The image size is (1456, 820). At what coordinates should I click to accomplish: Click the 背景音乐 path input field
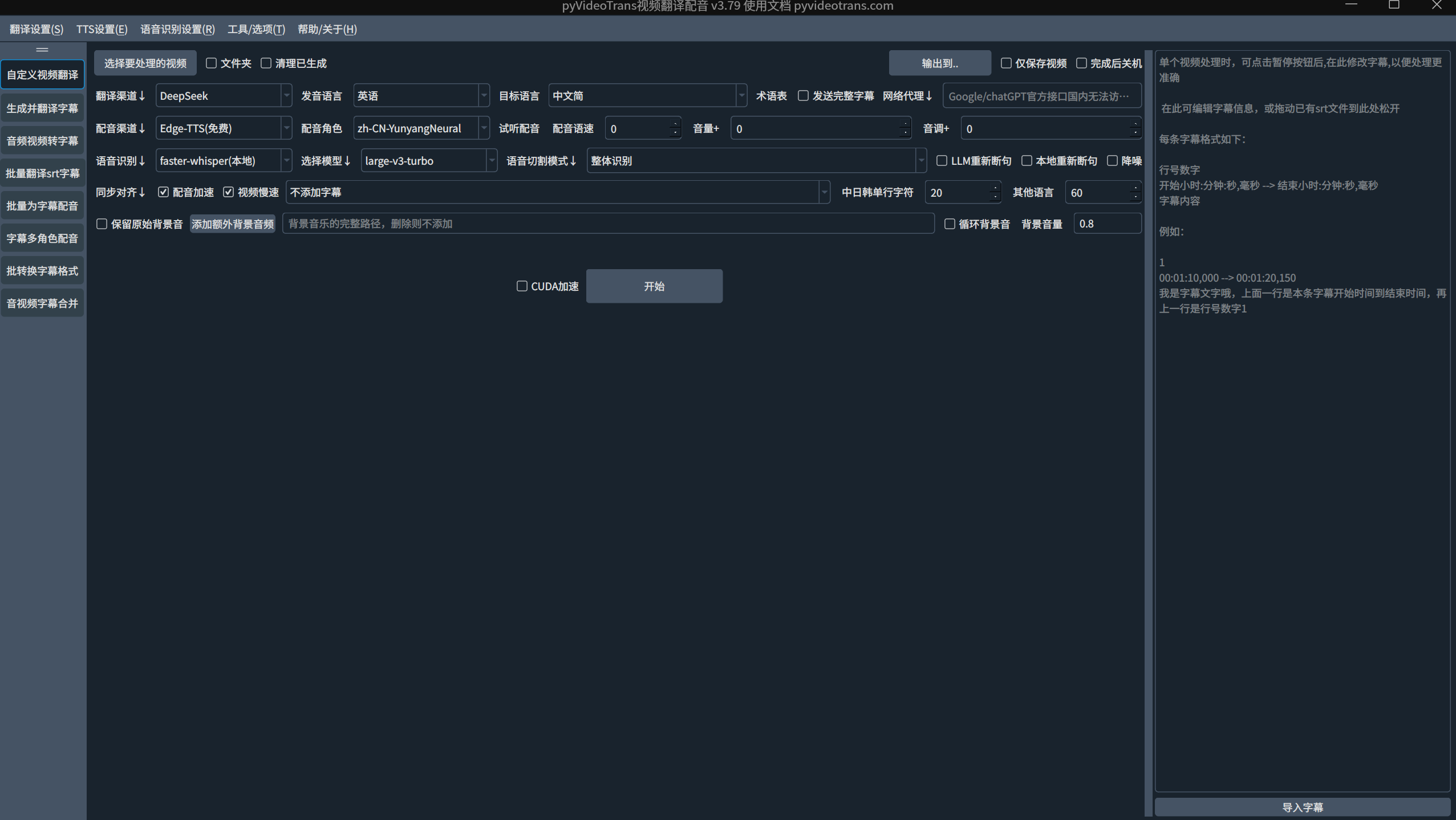pos(608,224)
